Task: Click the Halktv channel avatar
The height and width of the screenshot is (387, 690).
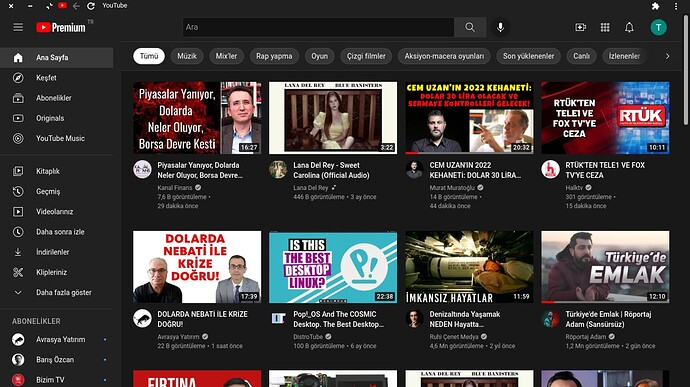Action: (x=550, y=170)
